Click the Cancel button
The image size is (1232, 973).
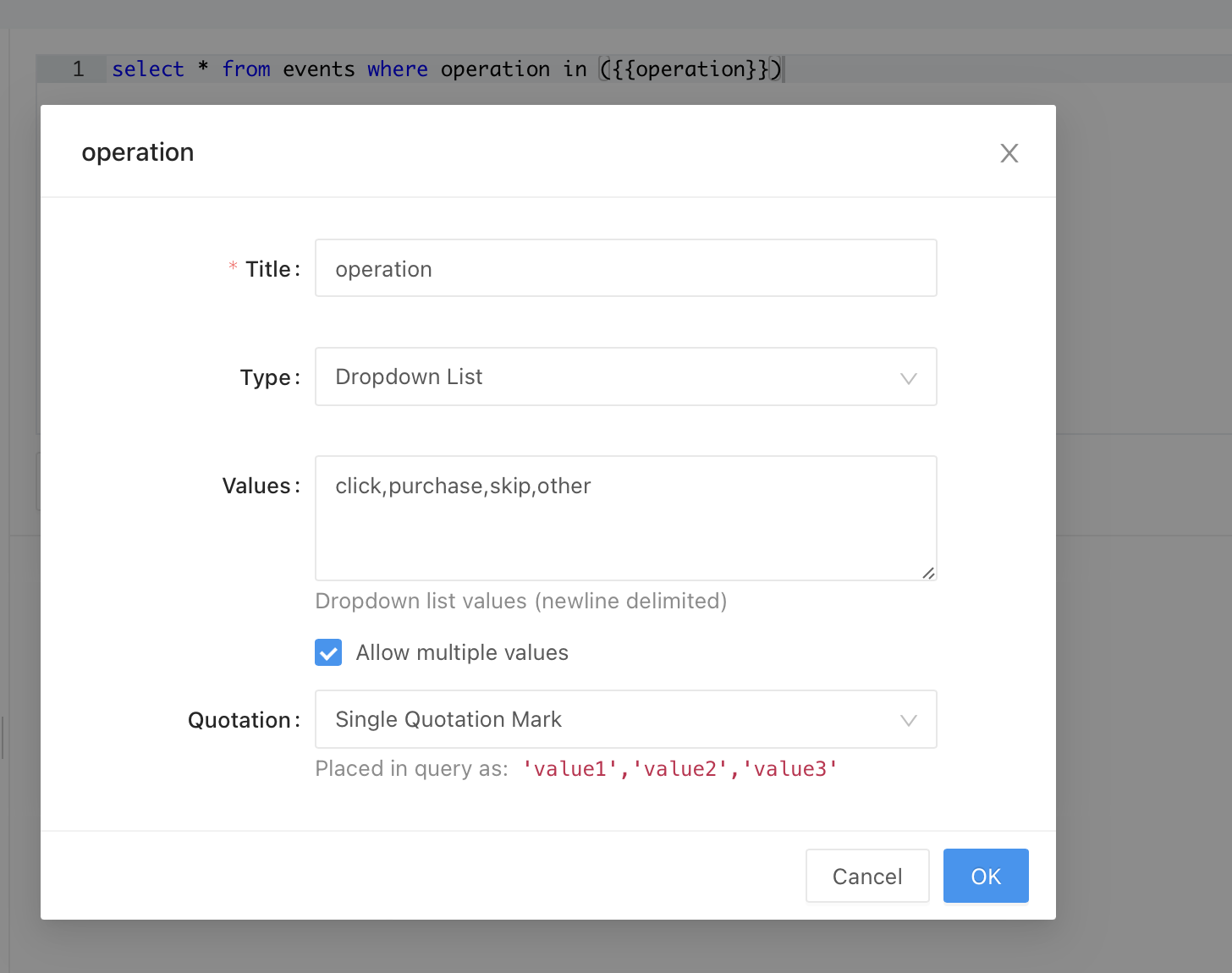click(x=867, y=876)
